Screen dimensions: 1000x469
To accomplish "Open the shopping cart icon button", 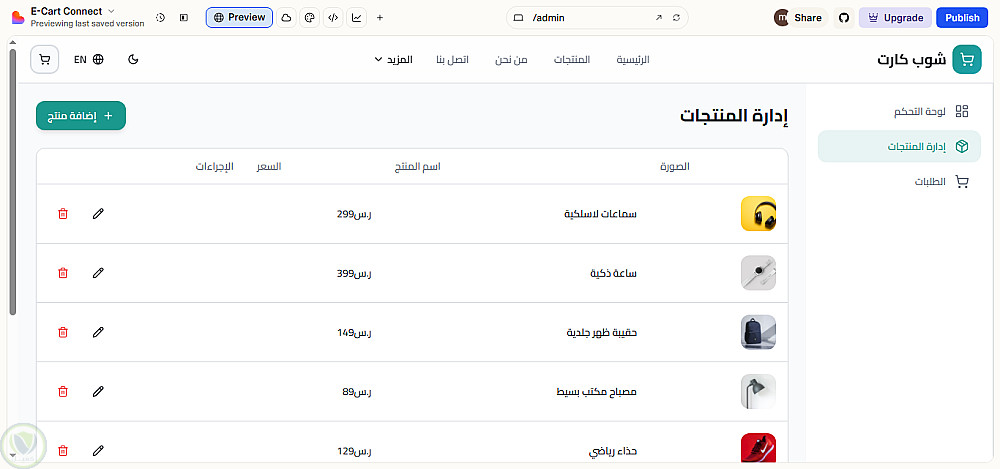I will pyautogui.click(x=44, y=59).
